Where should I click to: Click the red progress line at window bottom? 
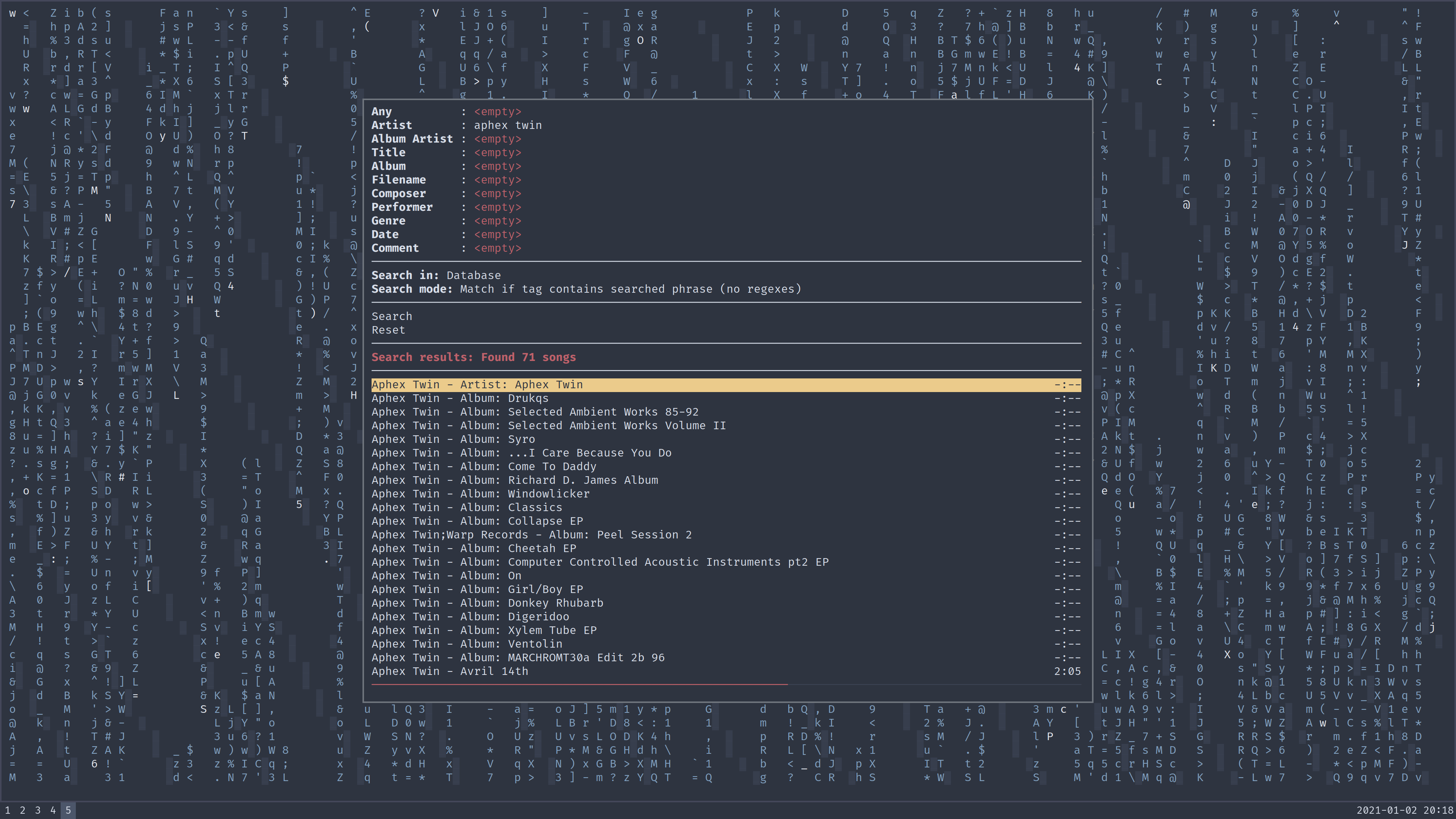[x=579, y=684]
